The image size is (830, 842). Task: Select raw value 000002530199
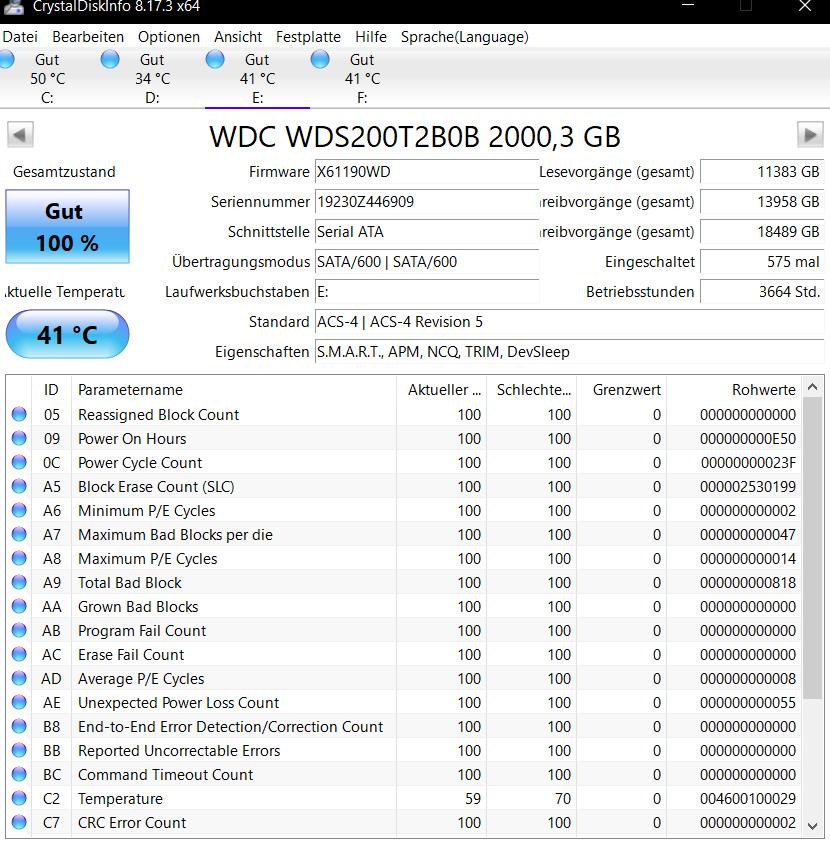(748, 487)
